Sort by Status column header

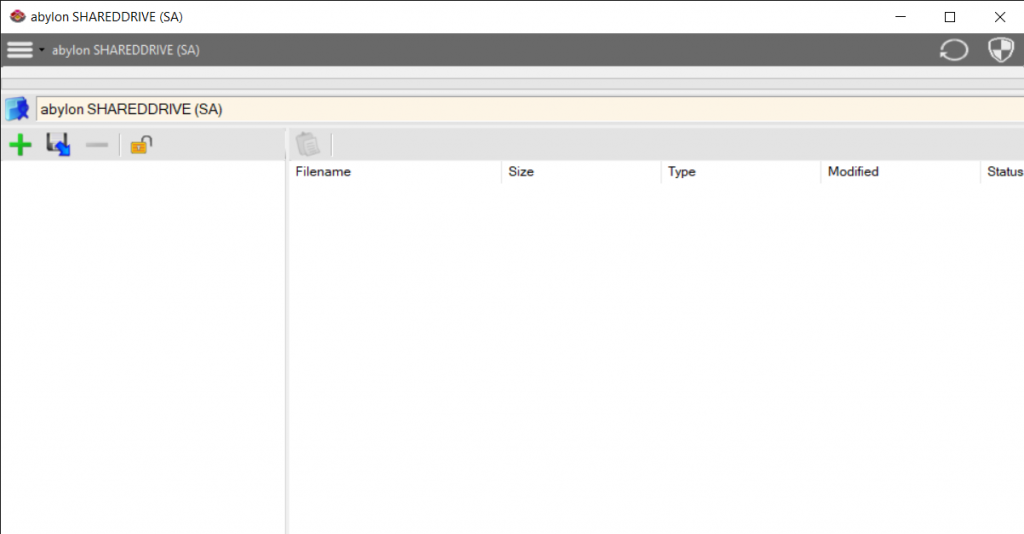(x=1002, y=172)
